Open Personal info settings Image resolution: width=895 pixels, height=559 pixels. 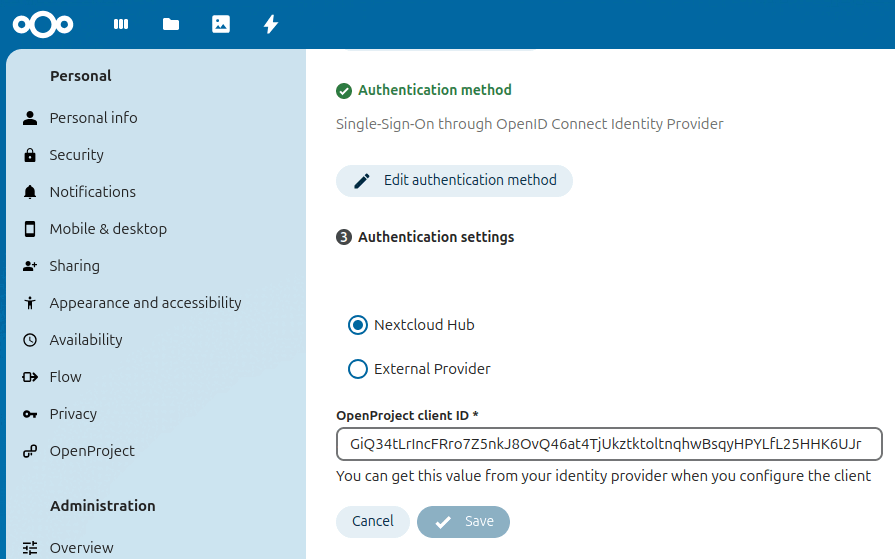(93, 118)
